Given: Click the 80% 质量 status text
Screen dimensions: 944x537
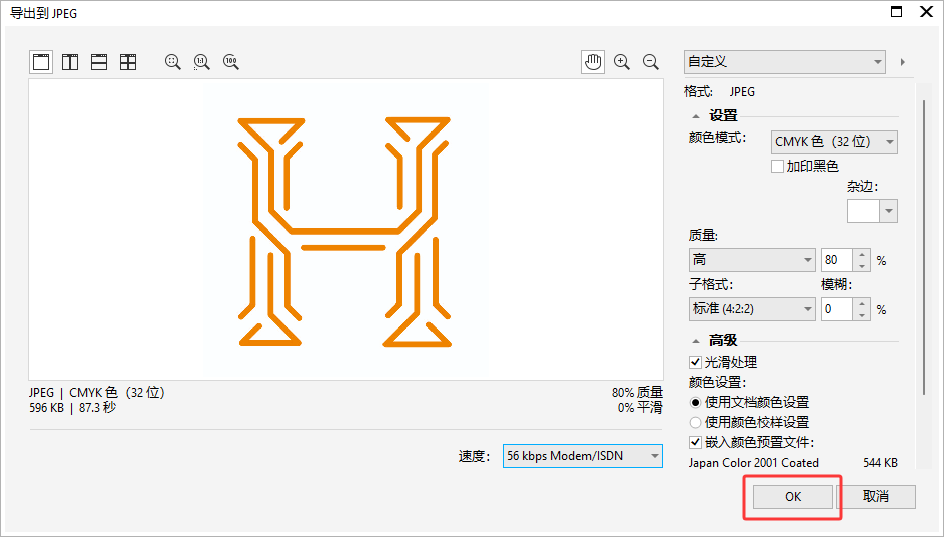Looking at the screenshot, I should [637, 393].
